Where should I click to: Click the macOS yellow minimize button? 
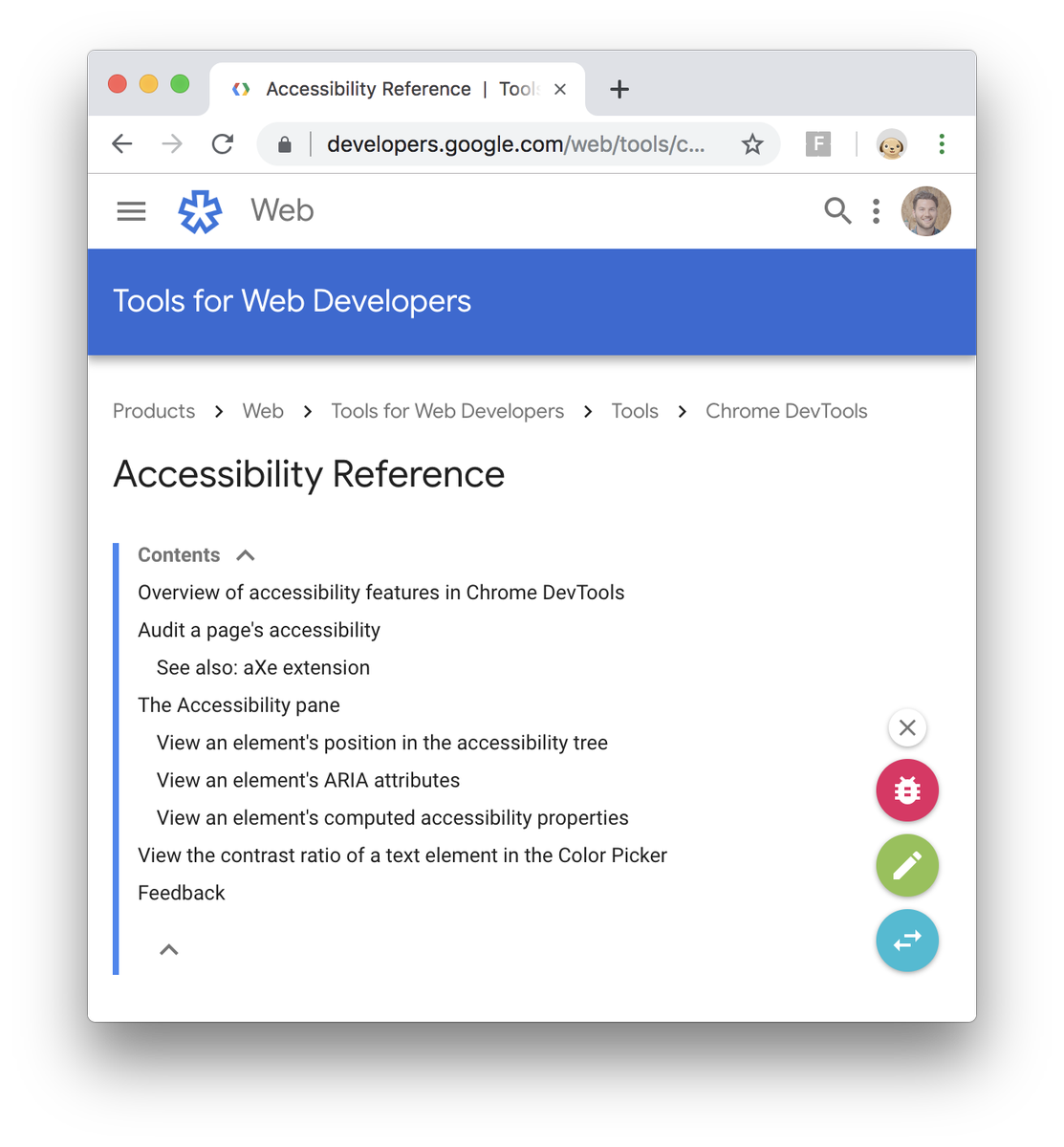point(148,84)
